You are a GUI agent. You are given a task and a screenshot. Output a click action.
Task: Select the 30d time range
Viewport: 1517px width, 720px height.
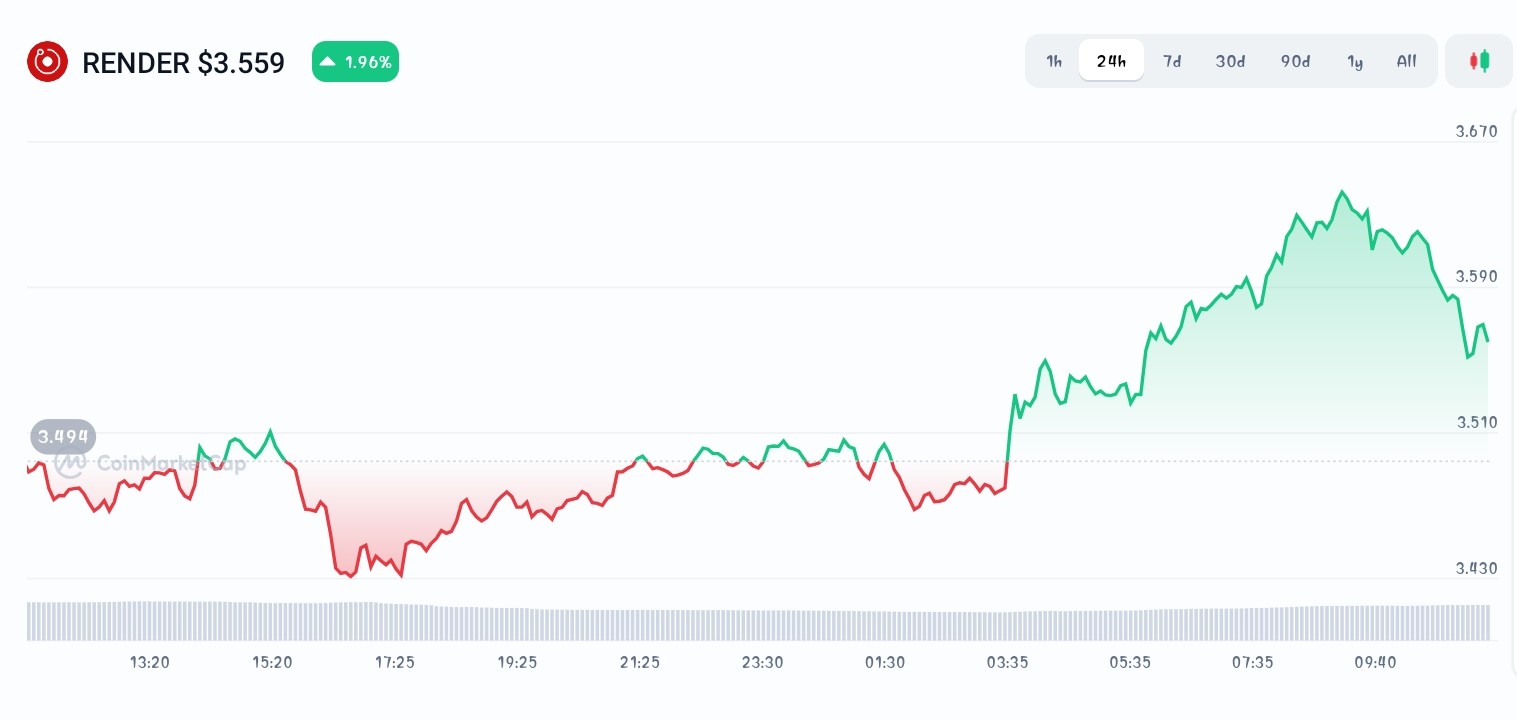coord(1230,61)
